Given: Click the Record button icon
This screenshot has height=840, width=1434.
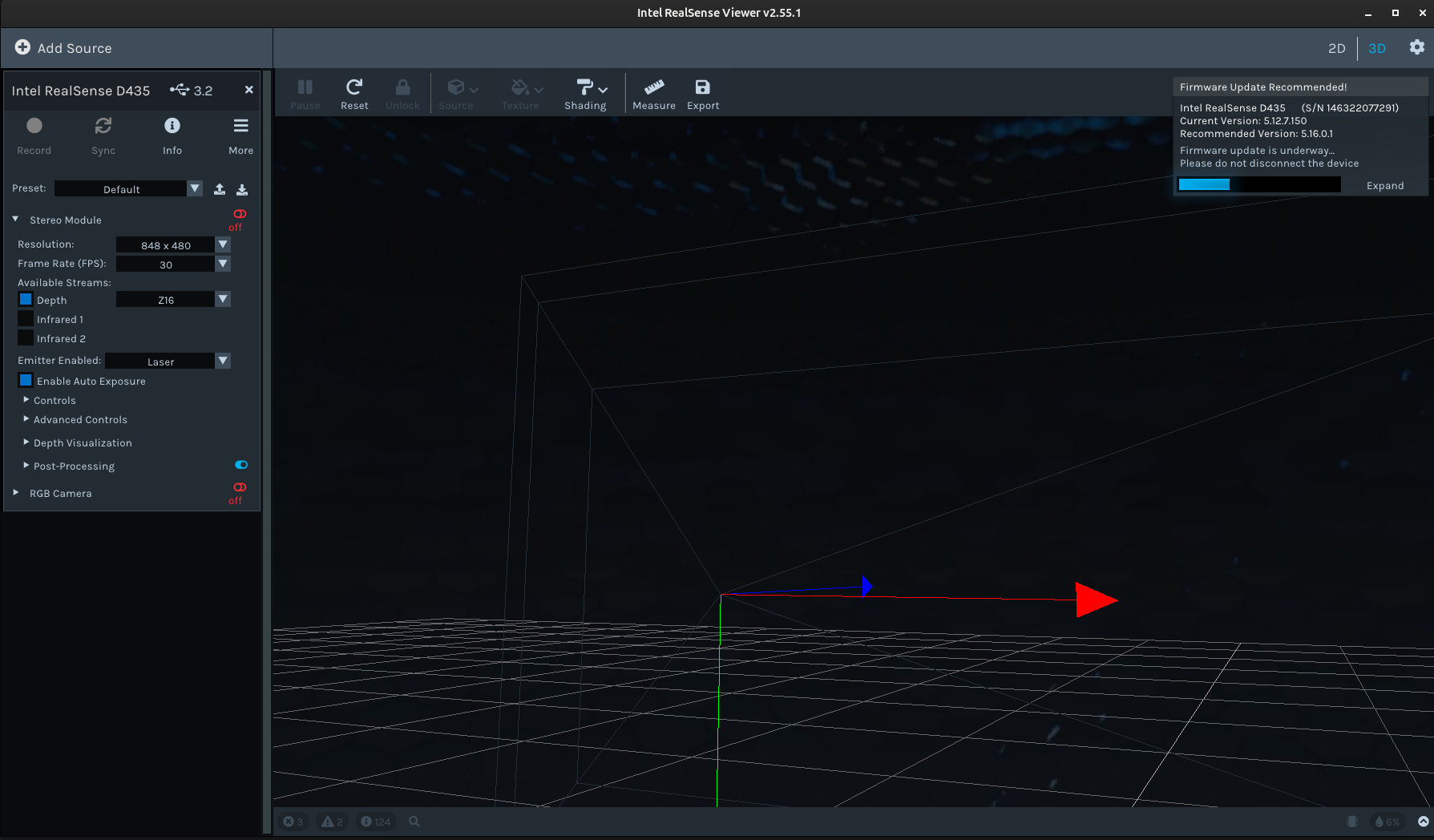Looking at the screenshot, I should (x=34, y=126).
